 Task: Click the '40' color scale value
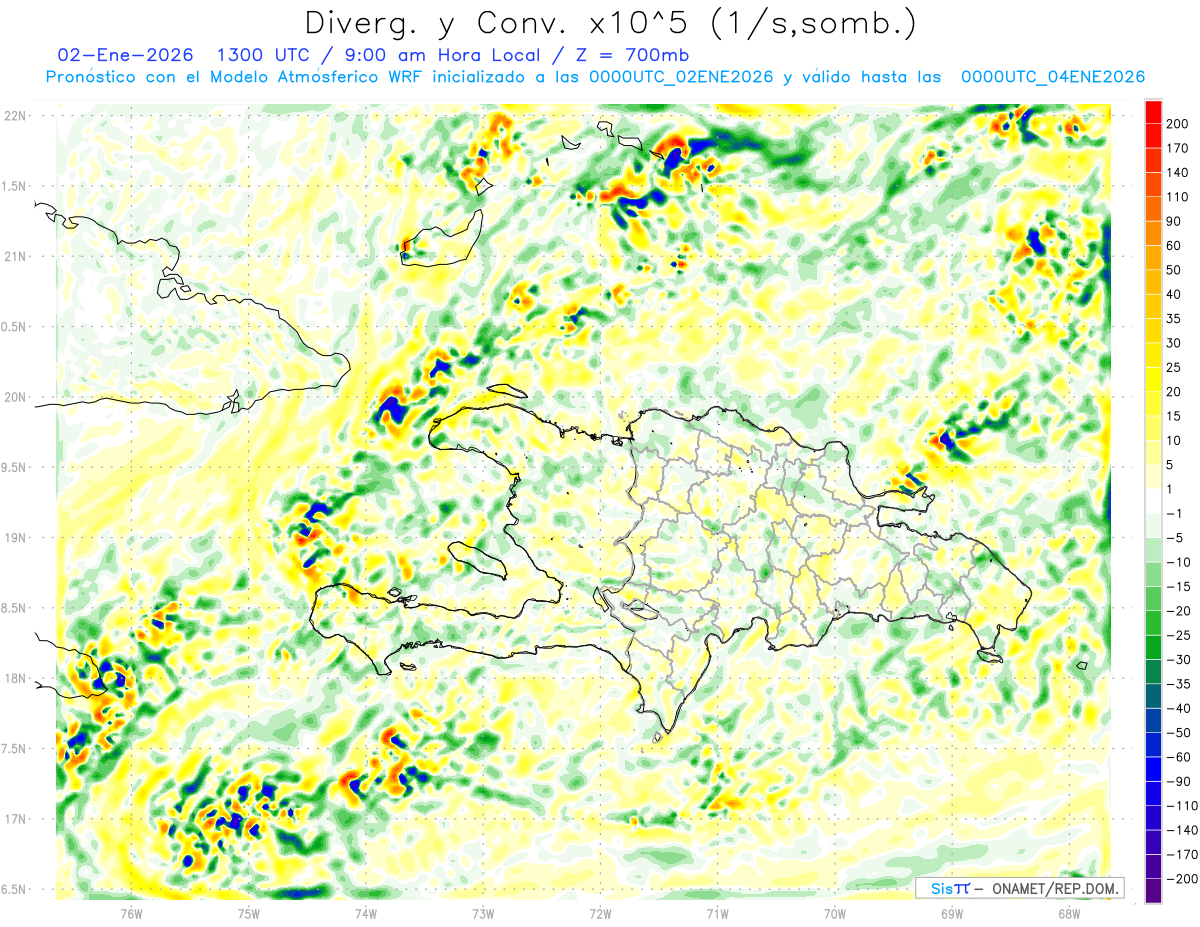[1174, 294]
